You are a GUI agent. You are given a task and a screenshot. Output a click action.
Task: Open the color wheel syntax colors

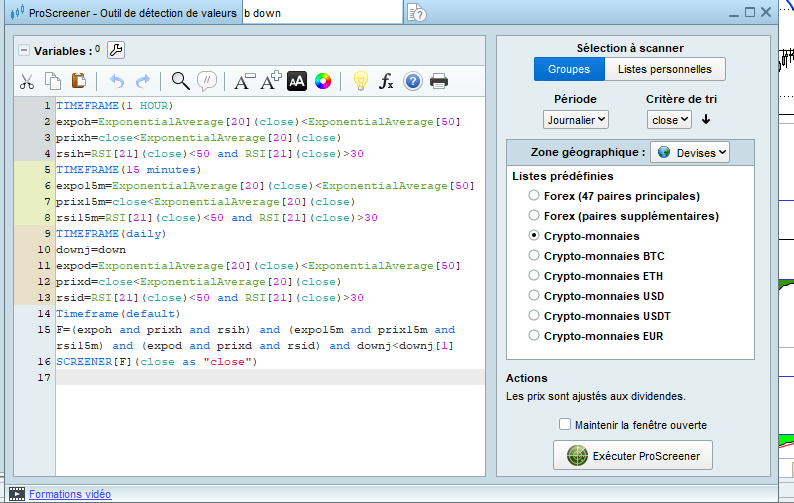[x=323, y=81]
